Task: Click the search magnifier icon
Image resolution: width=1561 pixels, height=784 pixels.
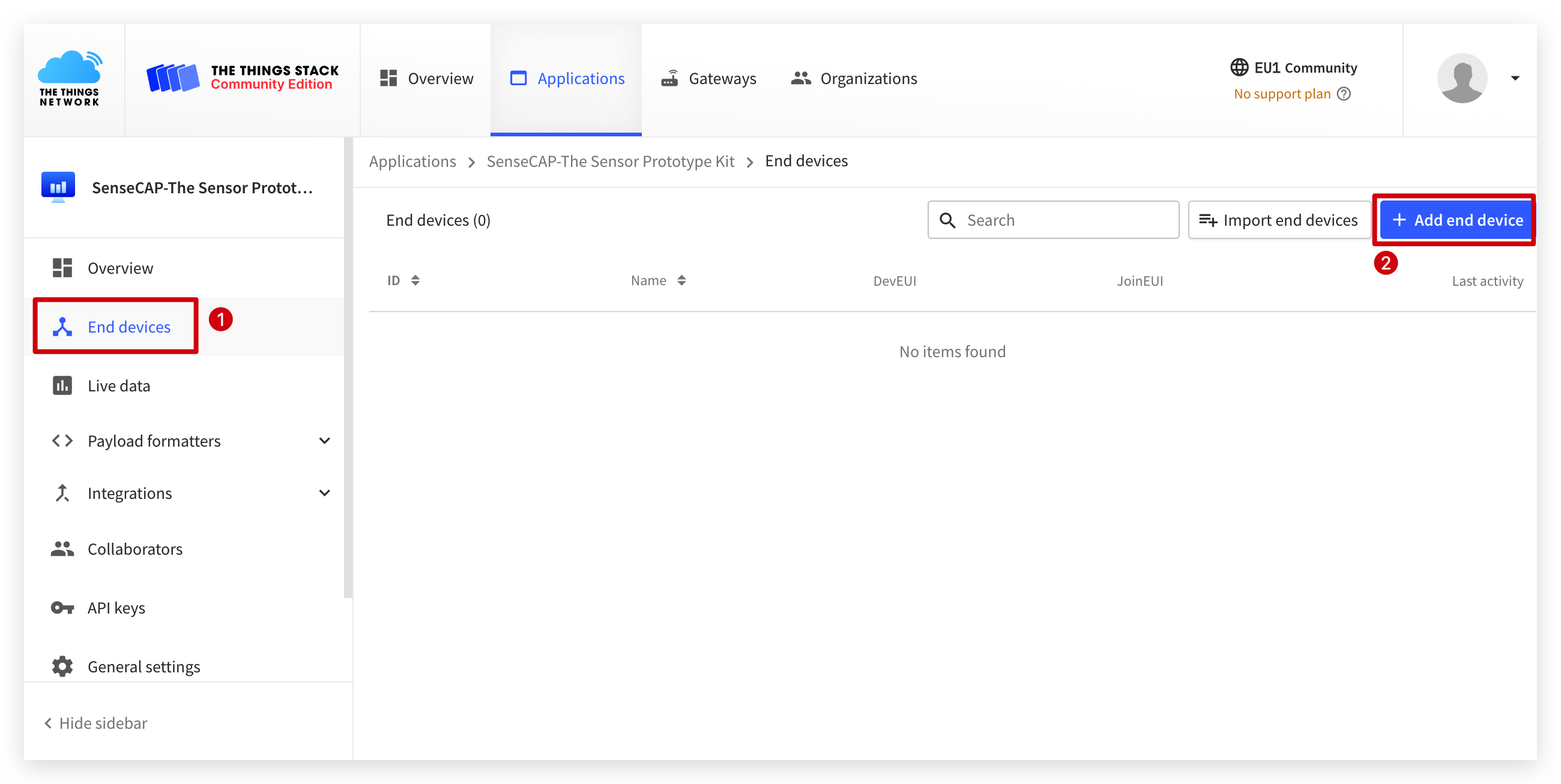Action: (x=948, y=220)
